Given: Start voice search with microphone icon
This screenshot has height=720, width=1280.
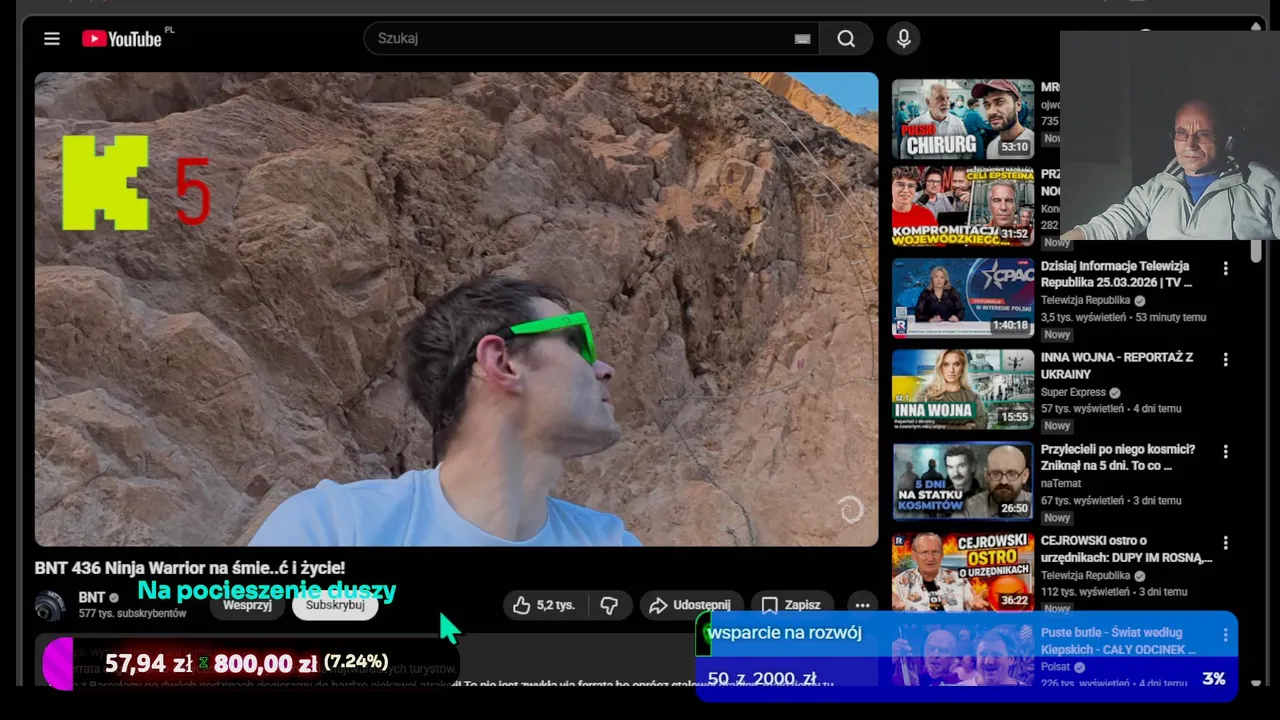Looking at the screenshot, I should pyautogui.click(x=904, y=38).
